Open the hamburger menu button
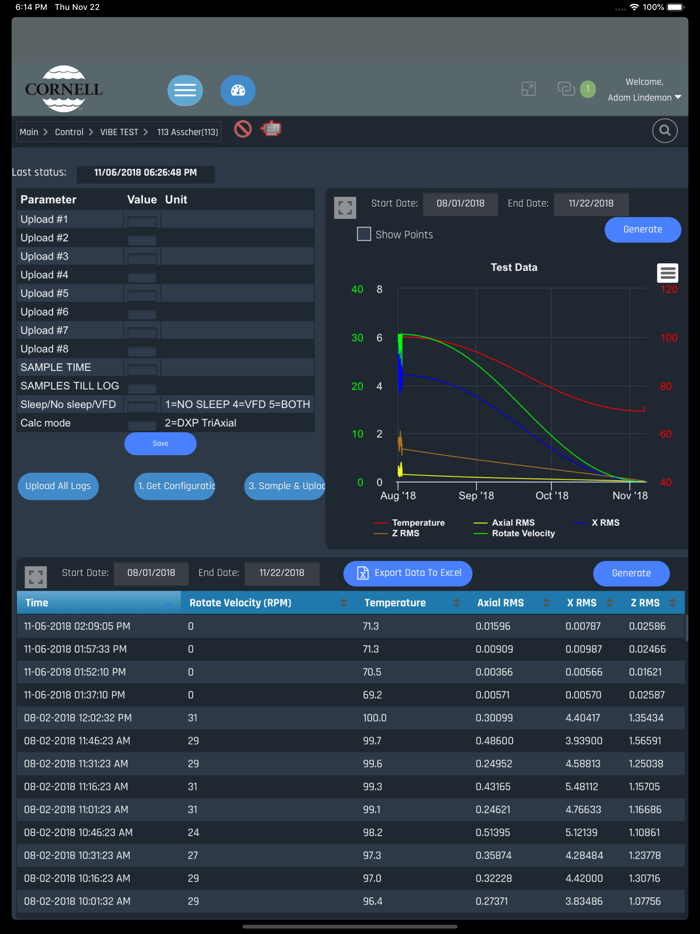Viewport: 700px width, 934px height. tap(185, 91)
